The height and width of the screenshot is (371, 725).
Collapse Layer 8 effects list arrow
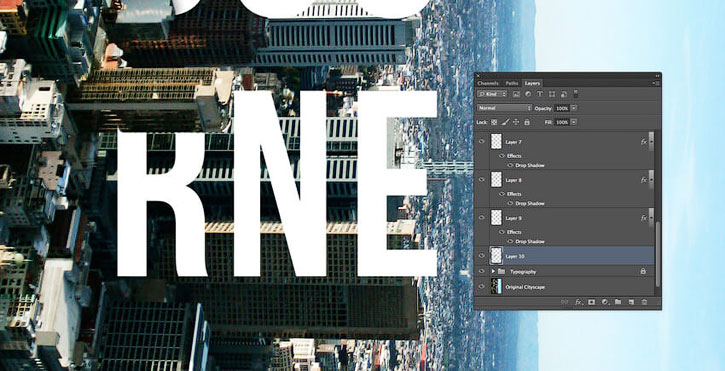(x=651, y=180)
